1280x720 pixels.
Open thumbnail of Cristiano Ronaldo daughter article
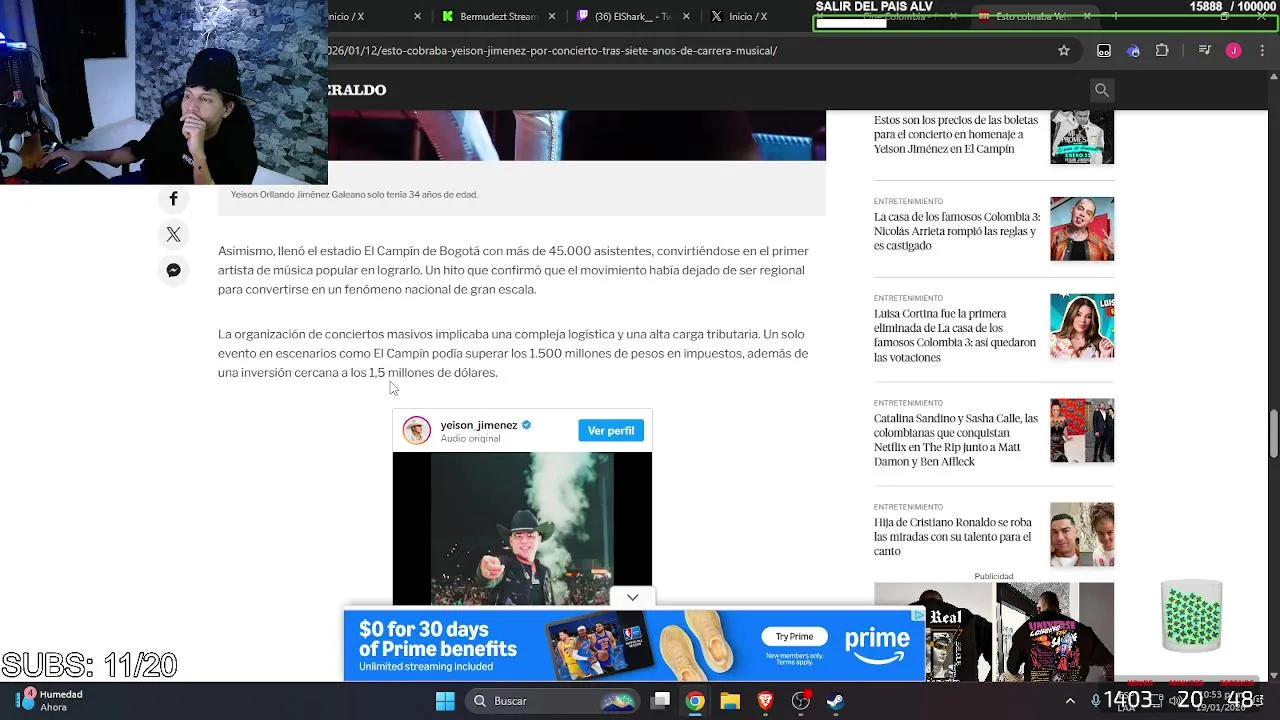coord(1082,535)
